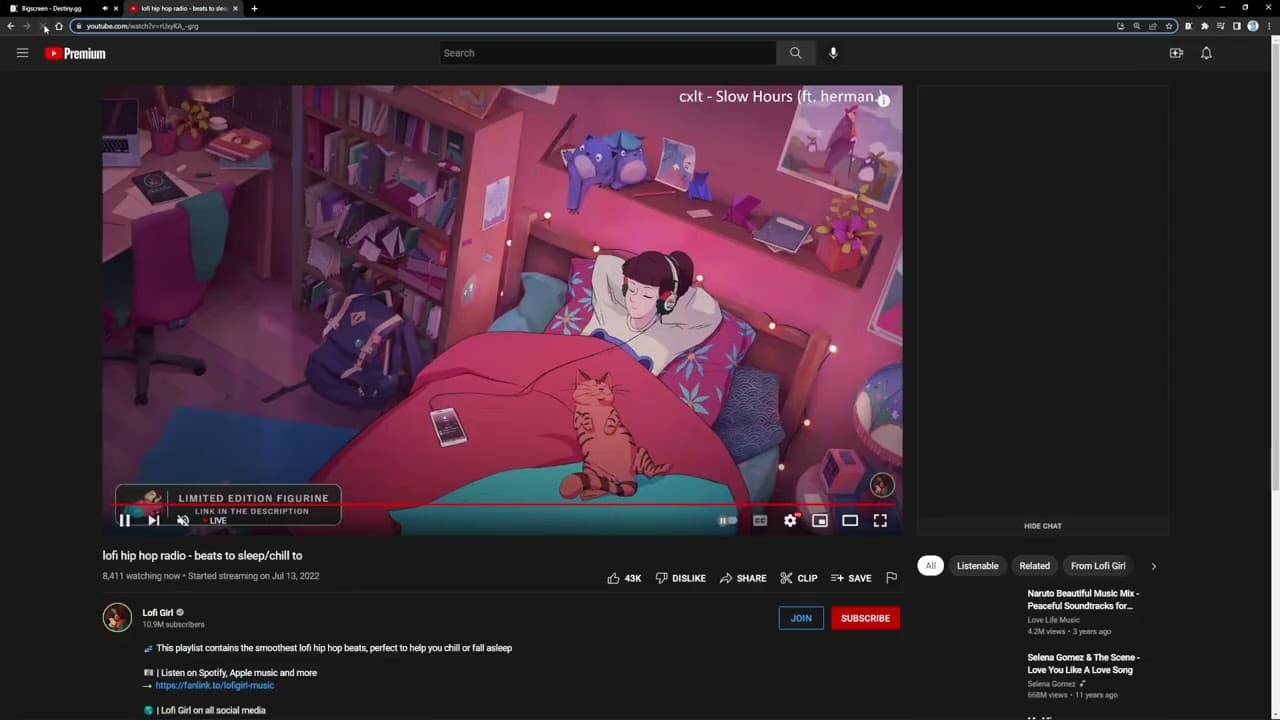Click the video info card icon
Viewport: 1280px width, 720px height.
883,100
